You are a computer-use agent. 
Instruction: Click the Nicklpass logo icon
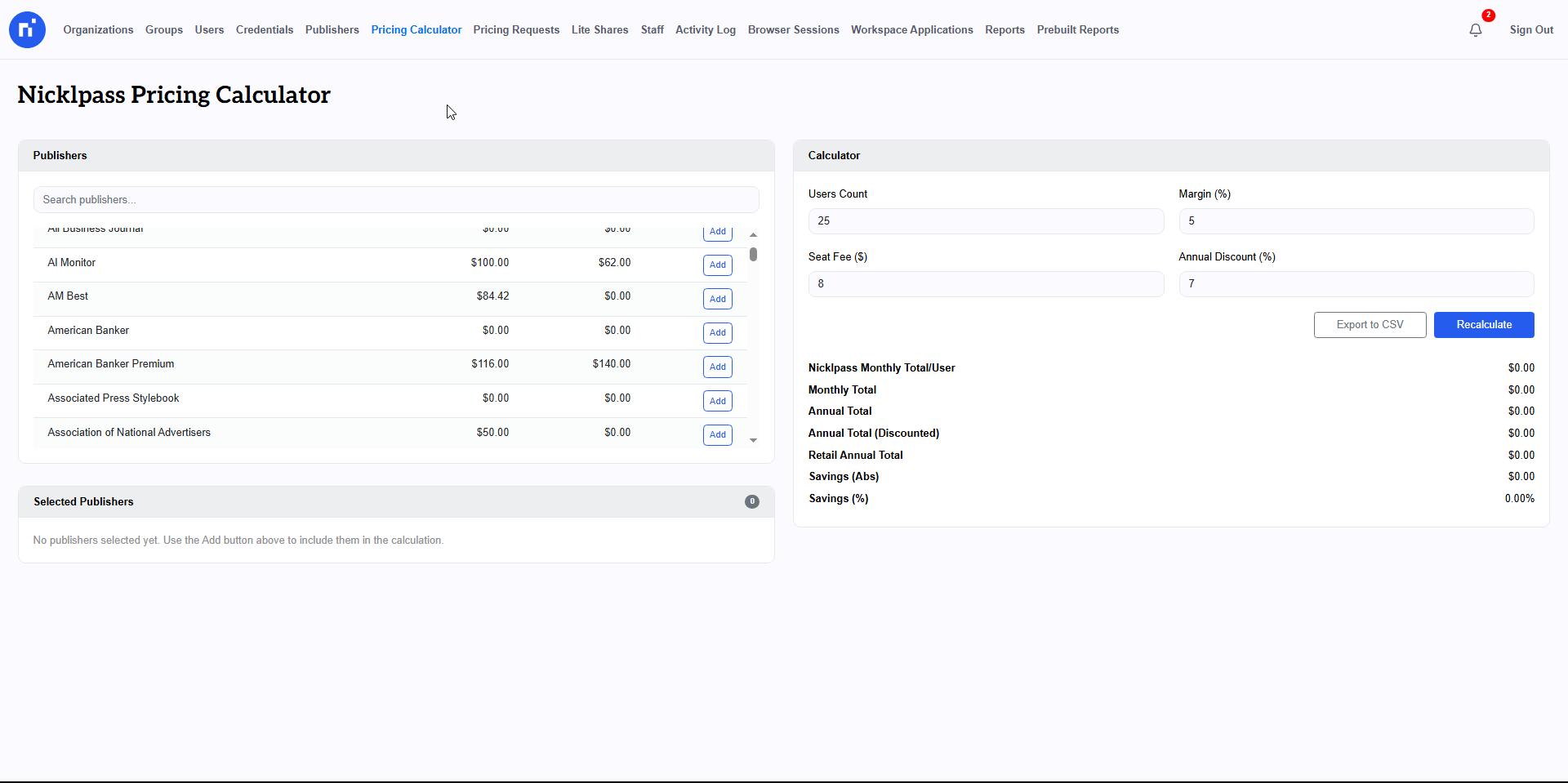point(27,30)
